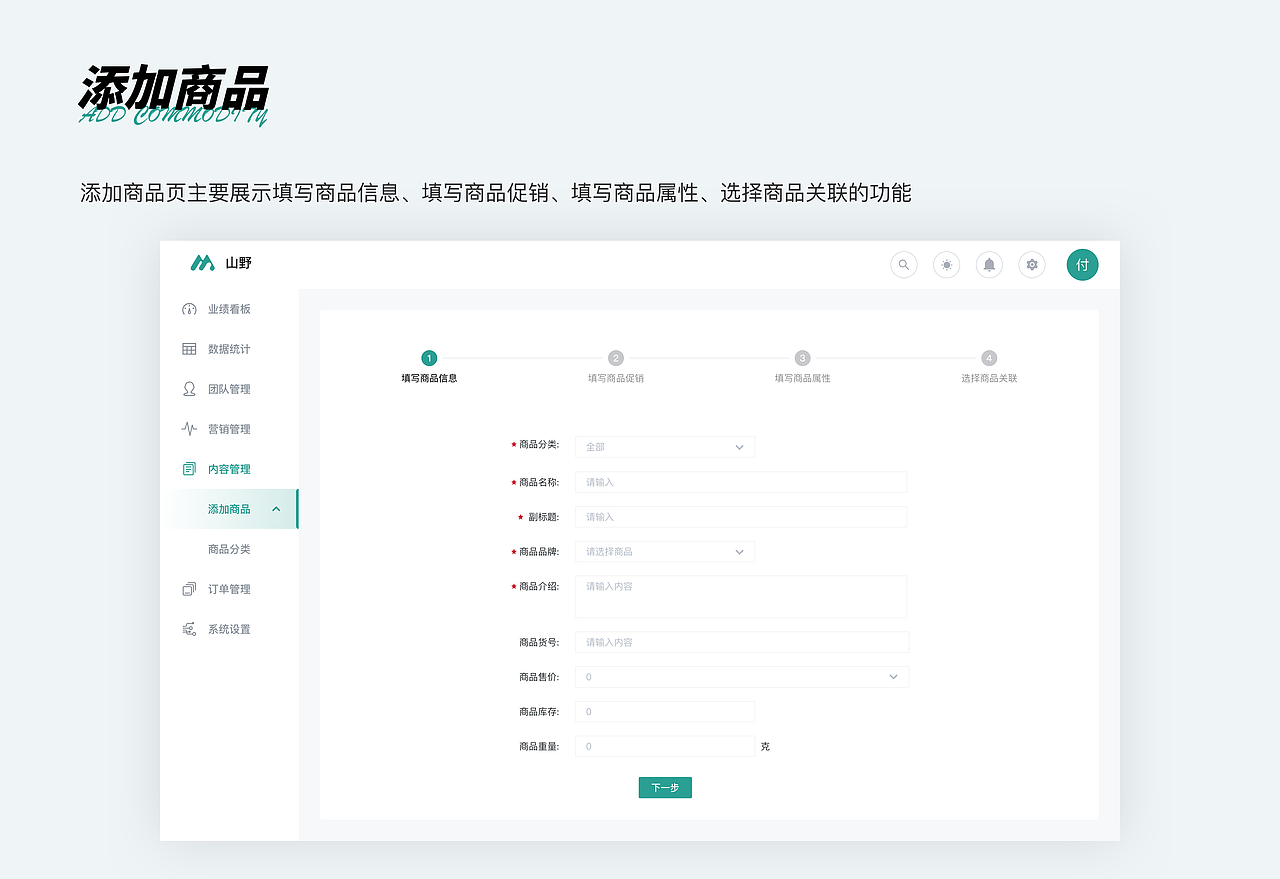Click the 团队管理 person icon
The height and width of the screenshot is (879, 1280).
pos(189,389)
